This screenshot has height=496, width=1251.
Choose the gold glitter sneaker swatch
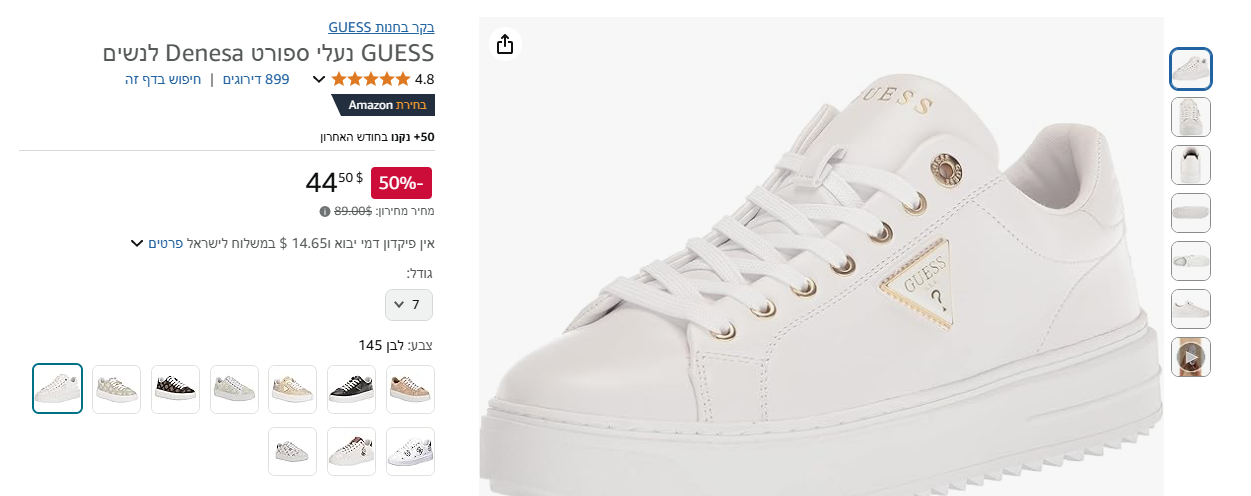(292, 389)
